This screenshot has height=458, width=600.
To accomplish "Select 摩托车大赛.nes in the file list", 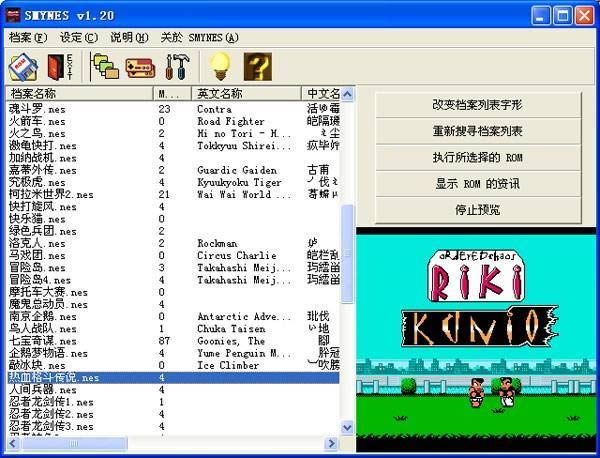I will [48, 292].
